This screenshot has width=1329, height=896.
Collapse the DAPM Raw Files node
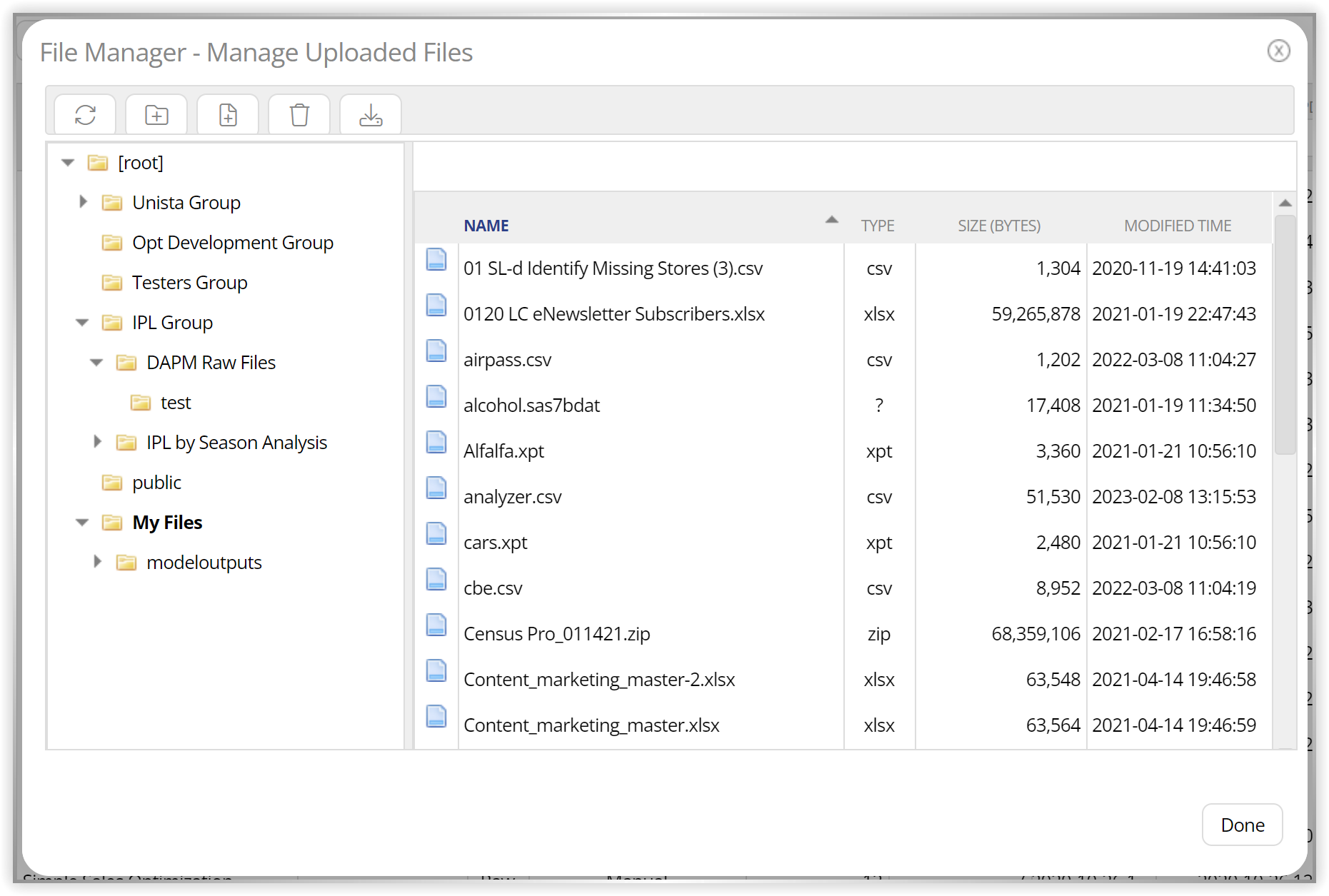click(96, 363)
